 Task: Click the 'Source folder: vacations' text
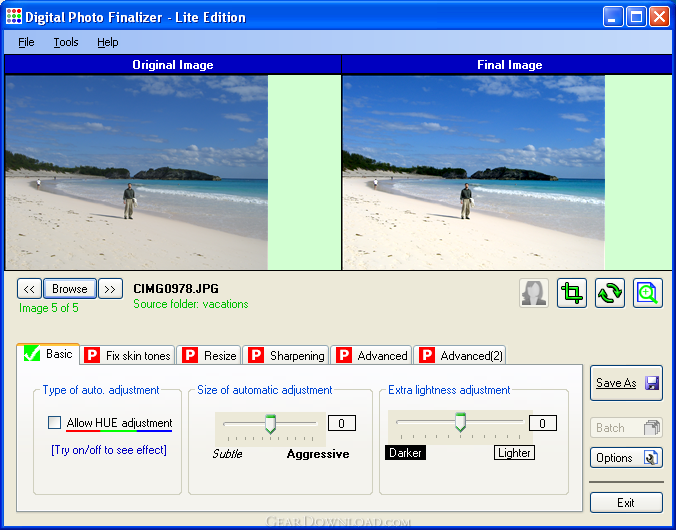coord(191,304)
